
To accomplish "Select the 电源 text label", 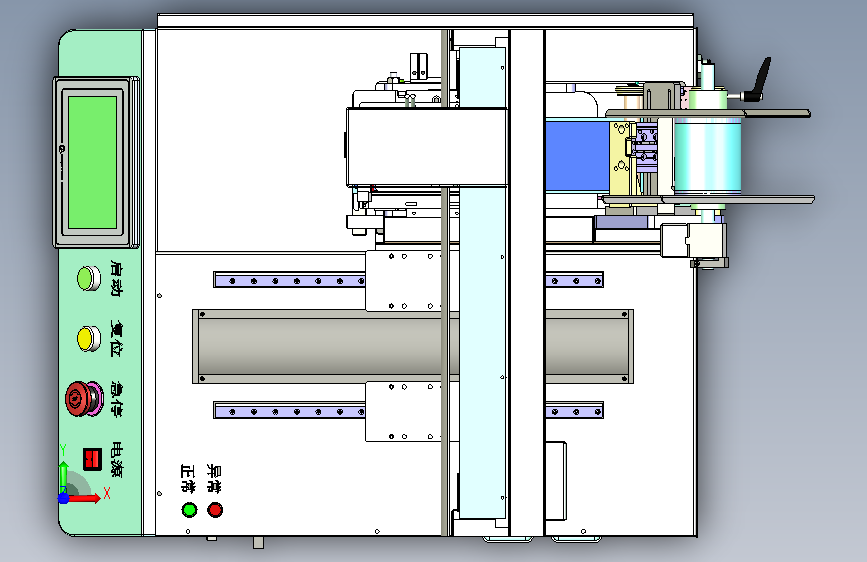I will click(117, 459).
